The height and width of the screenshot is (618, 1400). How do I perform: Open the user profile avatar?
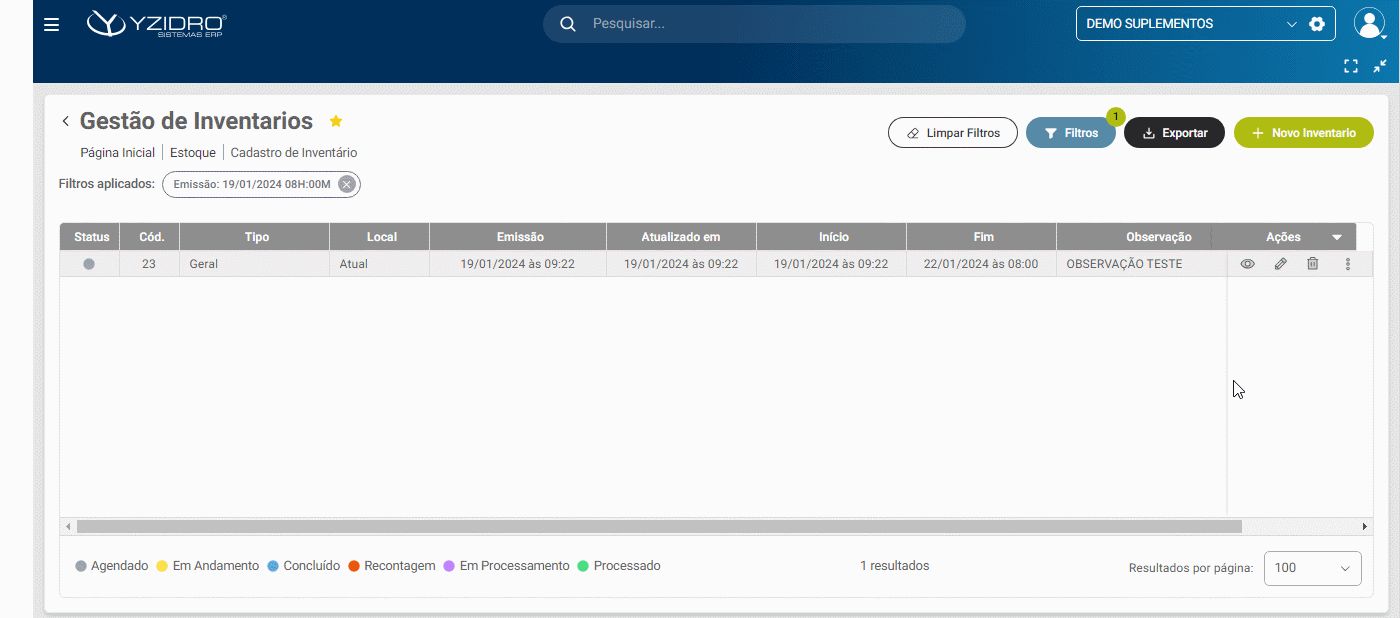pyautogui.click(x=1368, y=23)
